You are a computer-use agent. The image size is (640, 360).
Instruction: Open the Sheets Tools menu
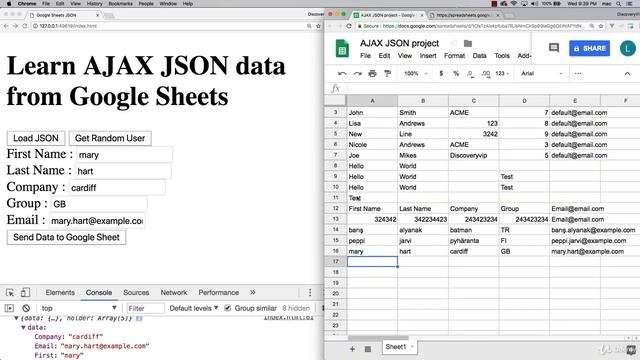coord(502,56)
